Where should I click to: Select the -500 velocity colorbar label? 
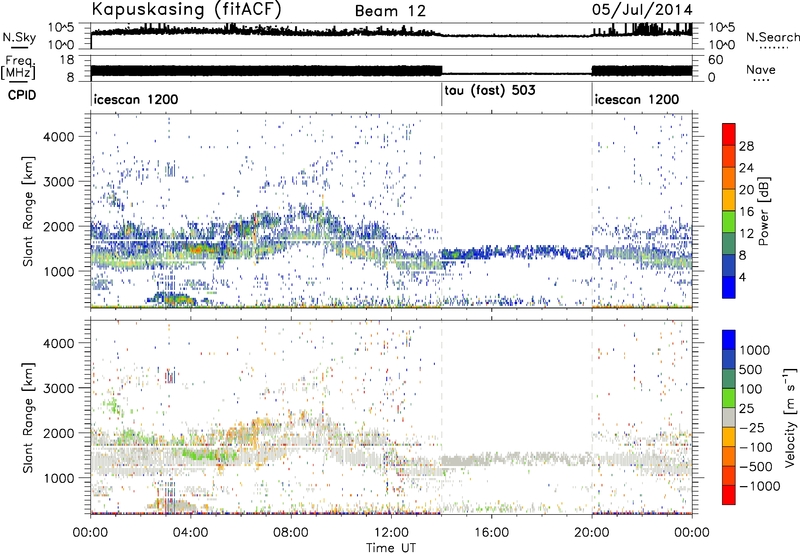pos(755,467)
